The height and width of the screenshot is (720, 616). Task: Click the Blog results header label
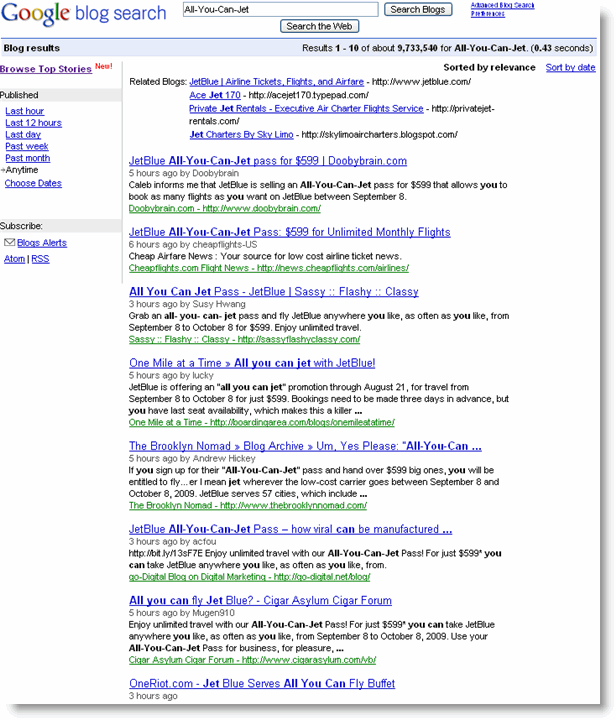[x=32, y=48]
